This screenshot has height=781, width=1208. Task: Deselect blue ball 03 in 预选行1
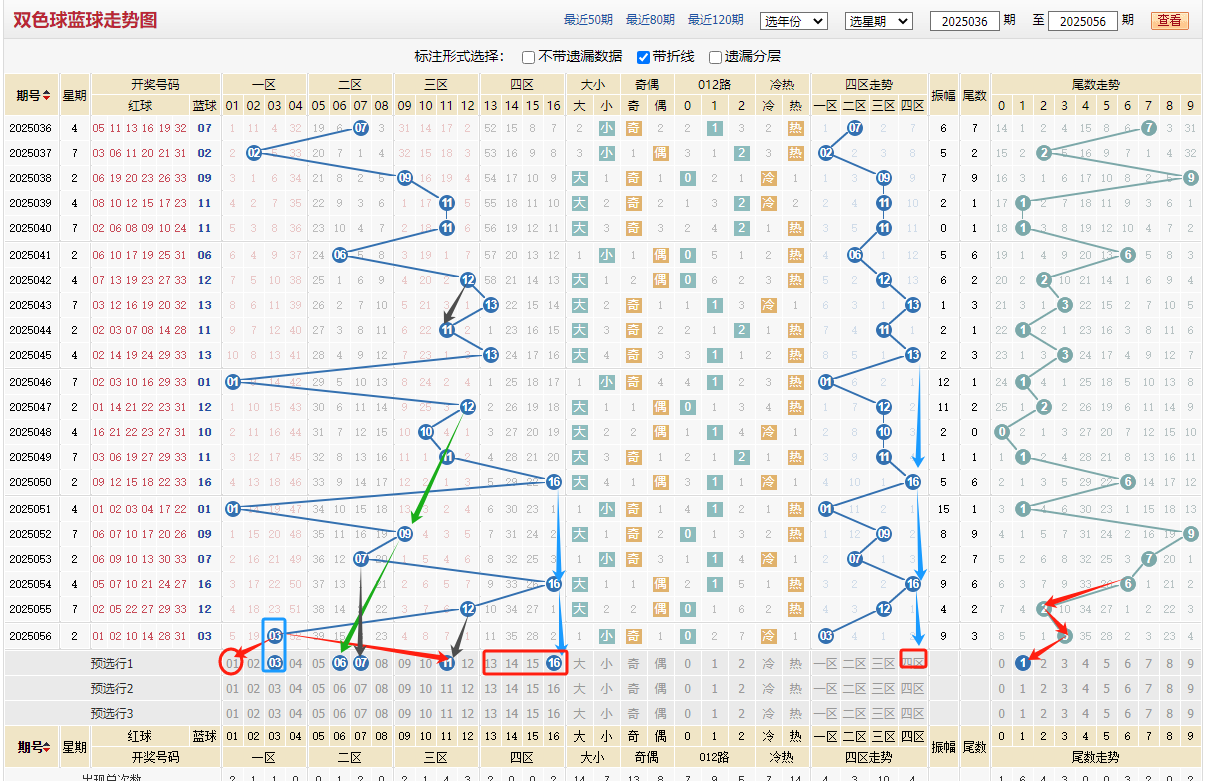click(x=275, y=663)
